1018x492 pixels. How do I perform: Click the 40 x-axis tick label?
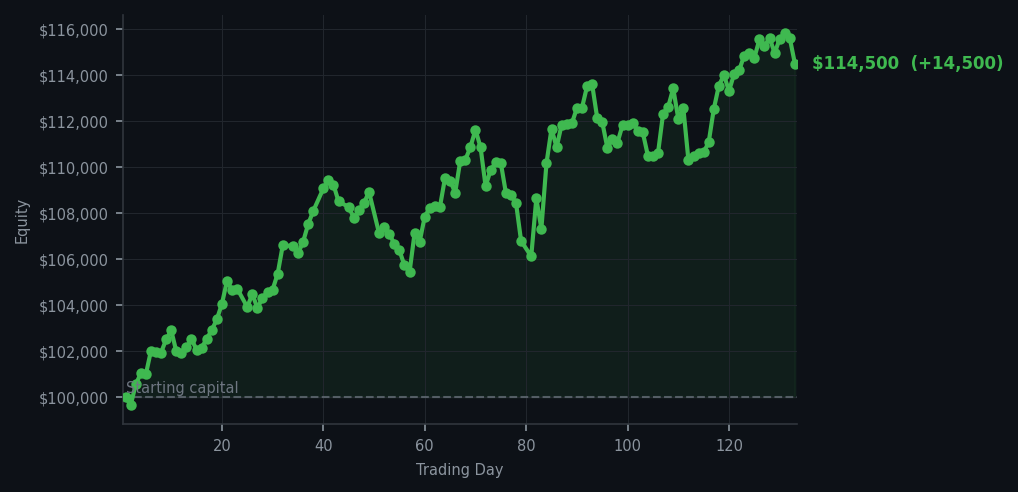pyautogui.click(x=323, y=446)
